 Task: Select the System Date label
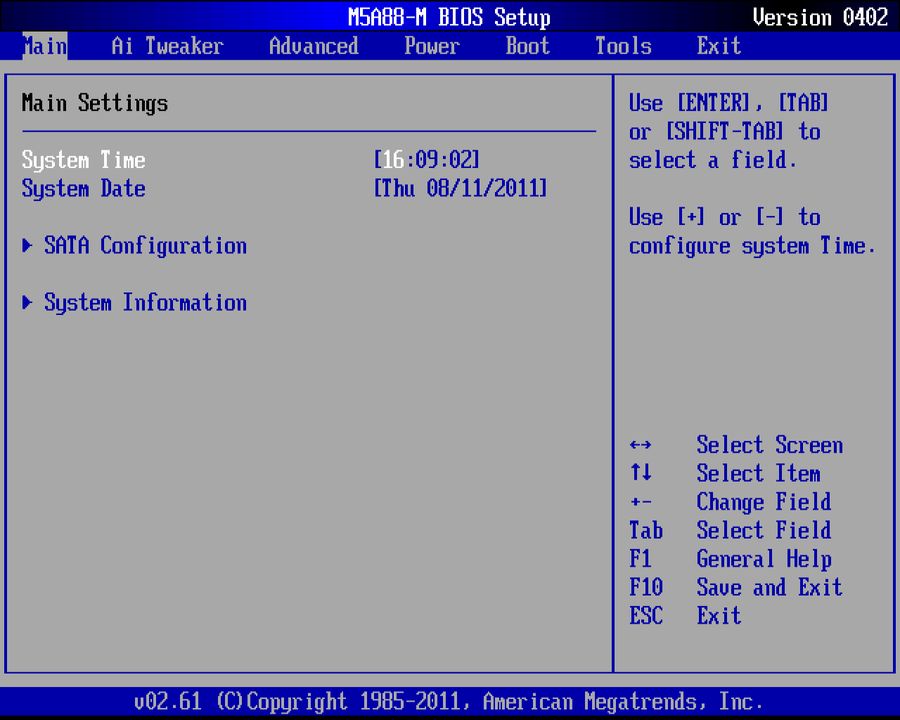tap(83, 189)
